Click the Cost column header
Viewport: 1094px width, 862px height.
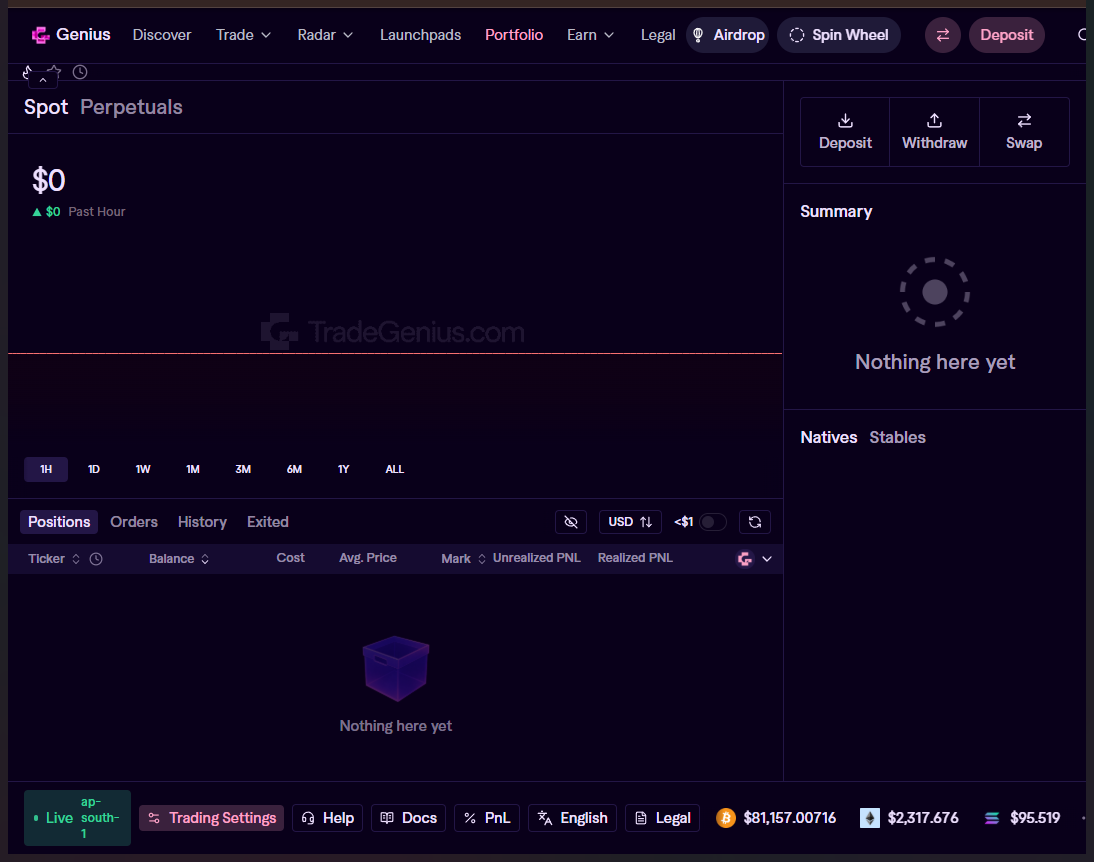tap(290, 558)
